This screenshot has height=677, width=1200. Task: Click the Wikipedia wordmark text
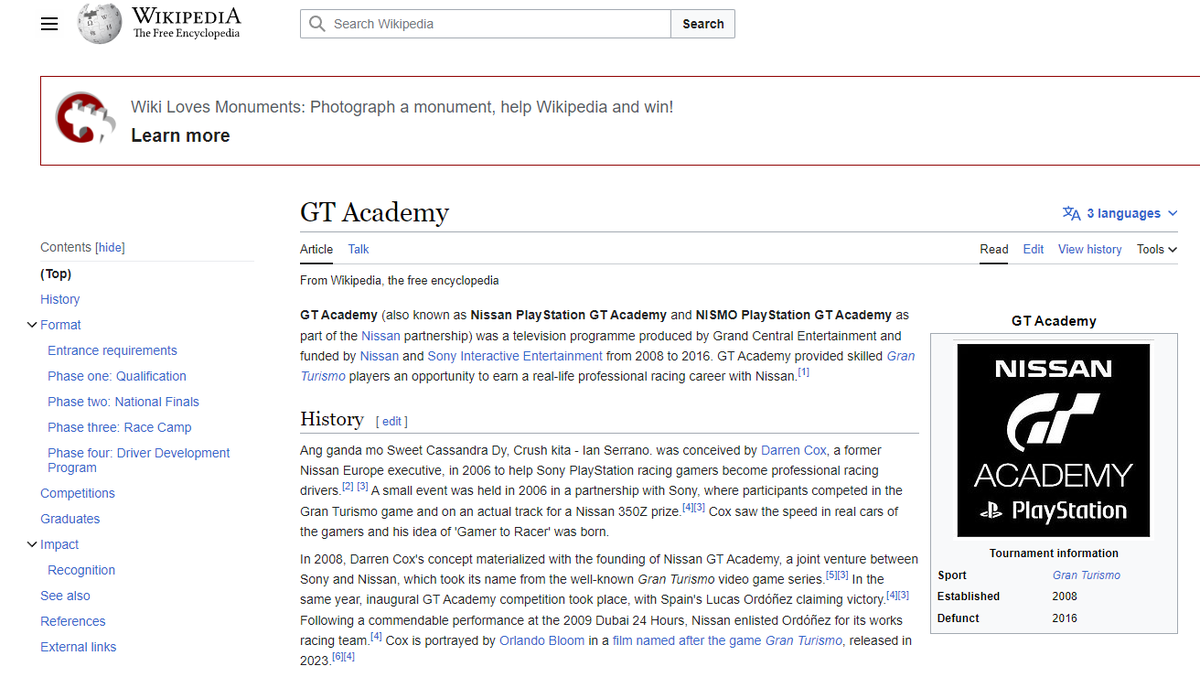point(186,17)
